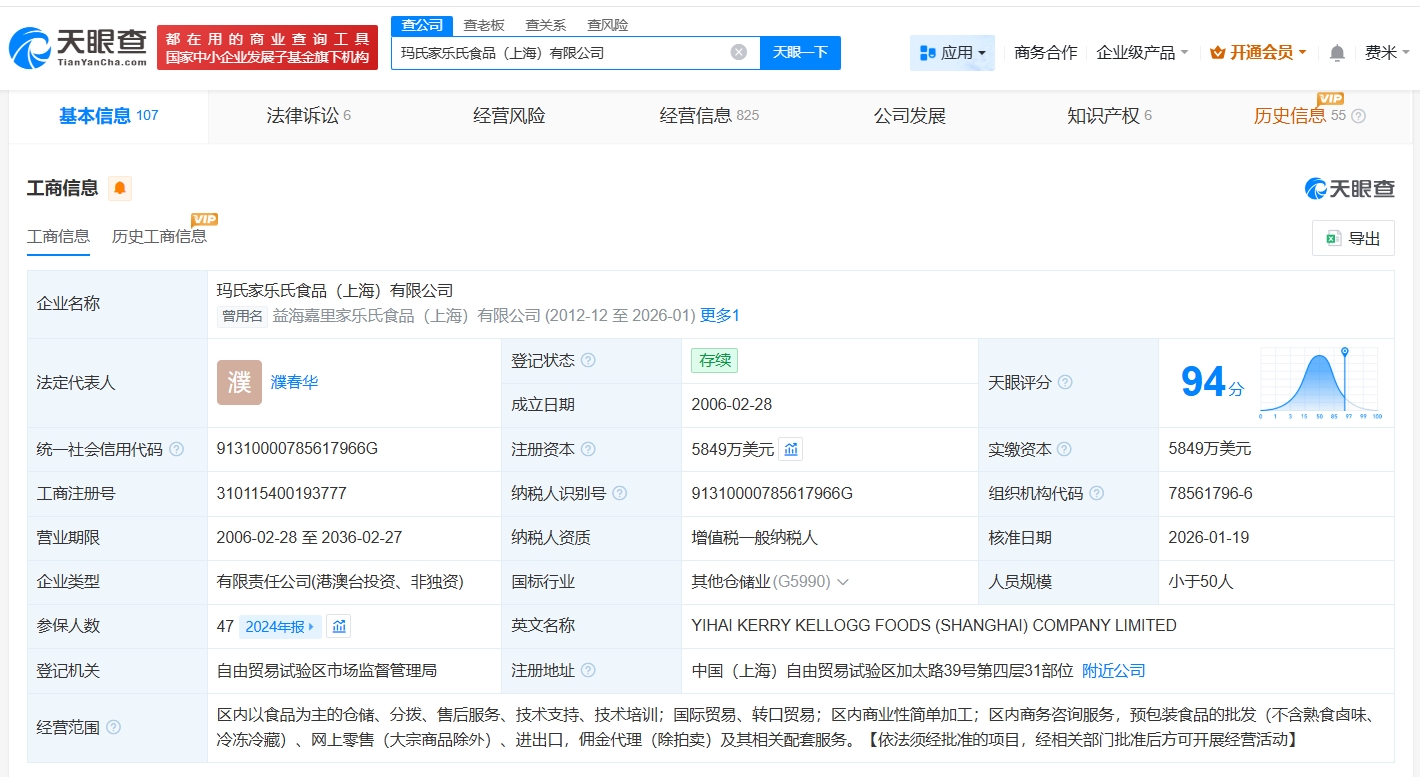Click the orange alert bell beside 工商信息
The image size is (1420, 777).
pyautogui.click(x=120, y=188)
